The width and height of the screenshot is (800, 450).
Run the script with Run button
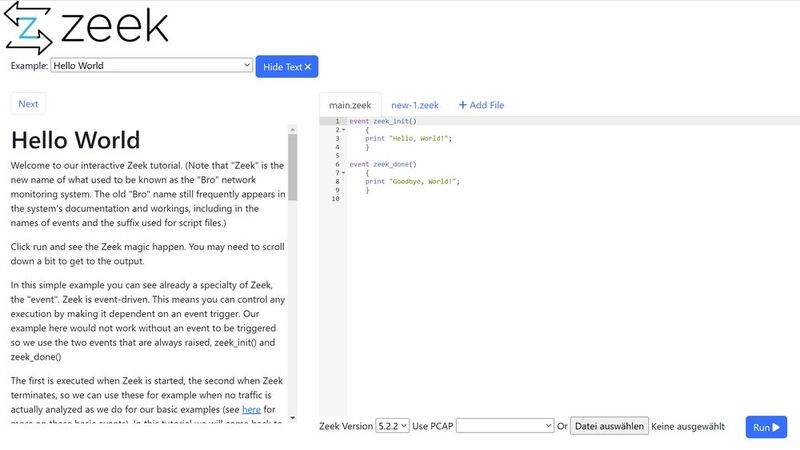coord(766,427)
